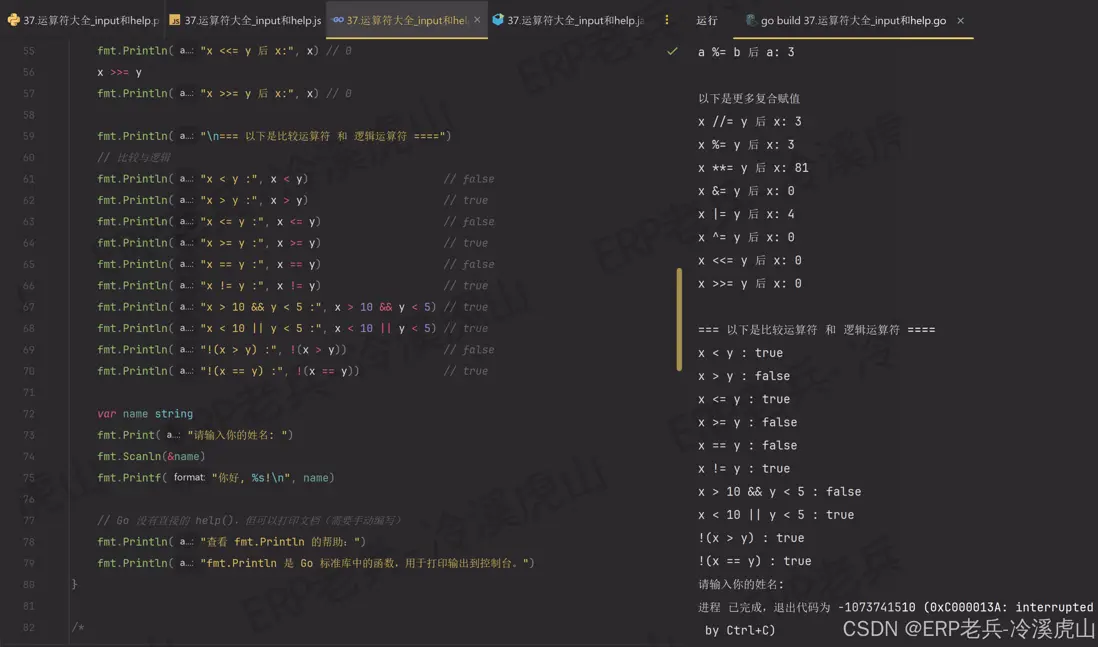
Task: Click the go build gopher icon in run tab
Action: pos(751,20)
